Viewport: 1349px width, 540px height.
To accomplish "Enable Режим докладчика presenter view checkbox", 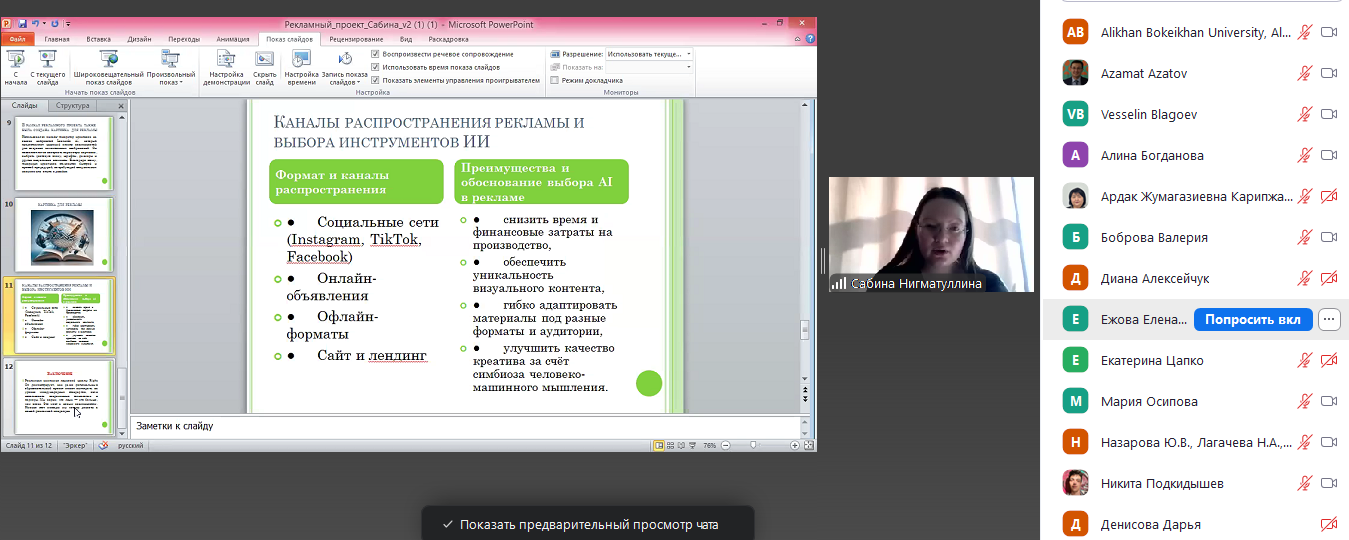I will (555, 80).
